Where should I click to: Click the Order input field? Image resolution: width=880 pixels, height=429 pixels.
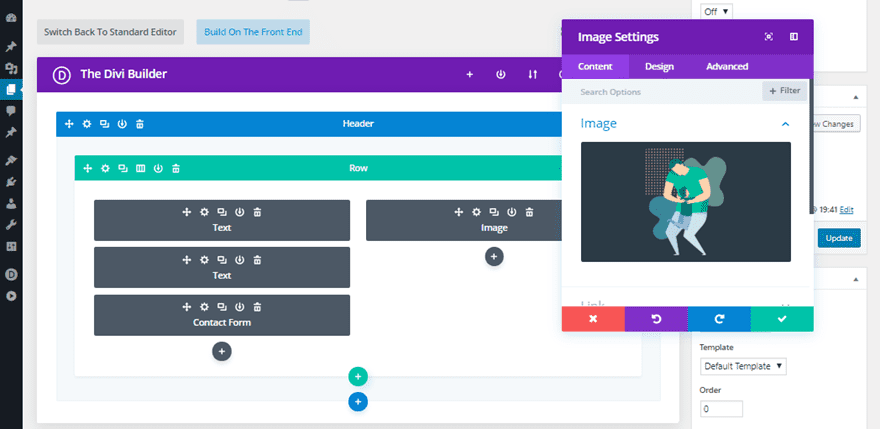pos(721,409)
